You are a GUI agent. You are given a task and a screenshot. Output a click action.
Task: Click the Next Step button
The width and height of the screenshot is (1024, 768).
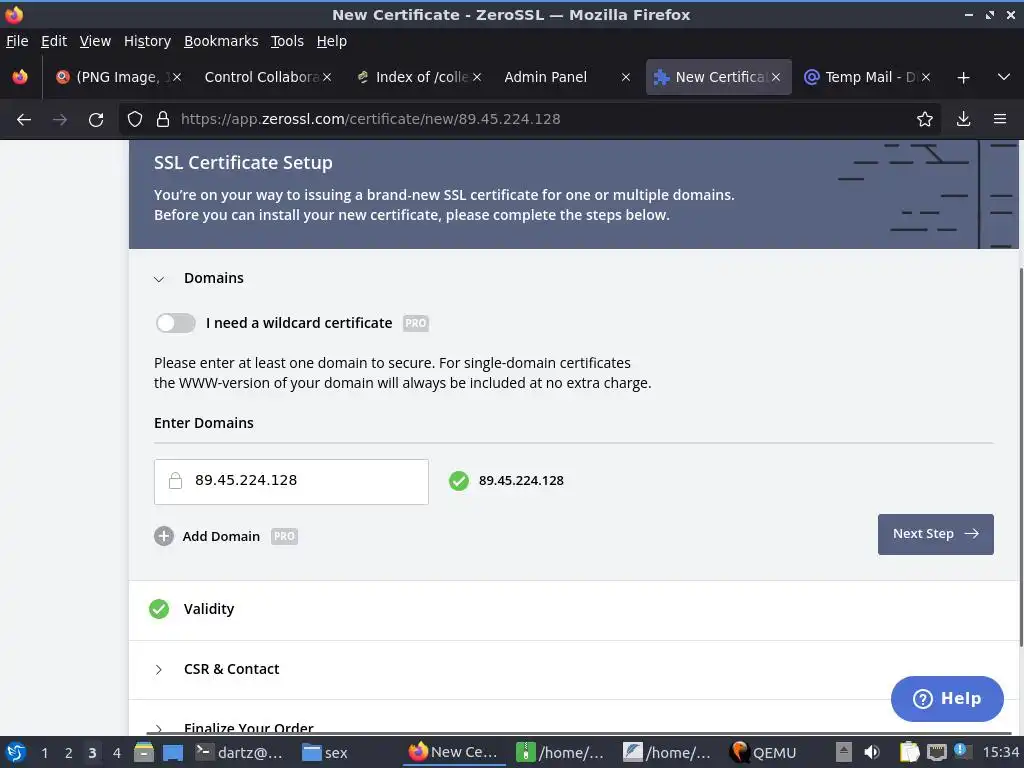click(935, 535)
